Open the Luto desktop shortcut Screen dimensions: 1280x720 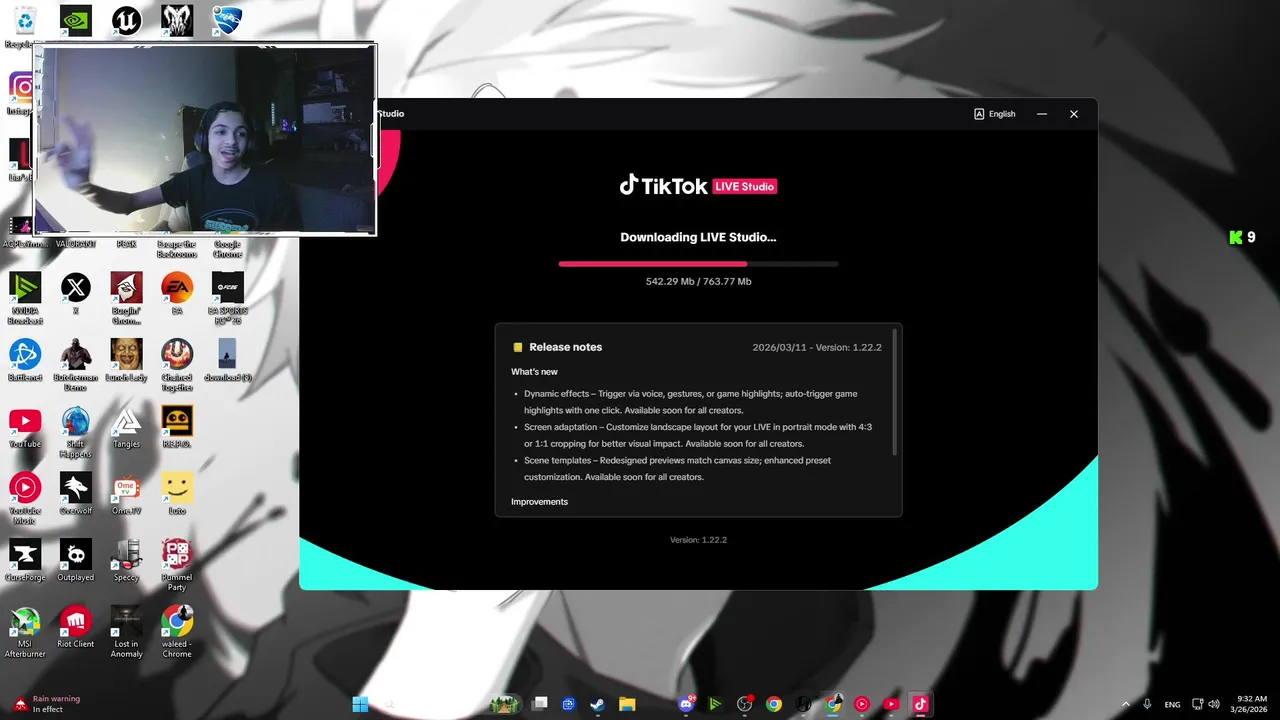click(177, 494)
